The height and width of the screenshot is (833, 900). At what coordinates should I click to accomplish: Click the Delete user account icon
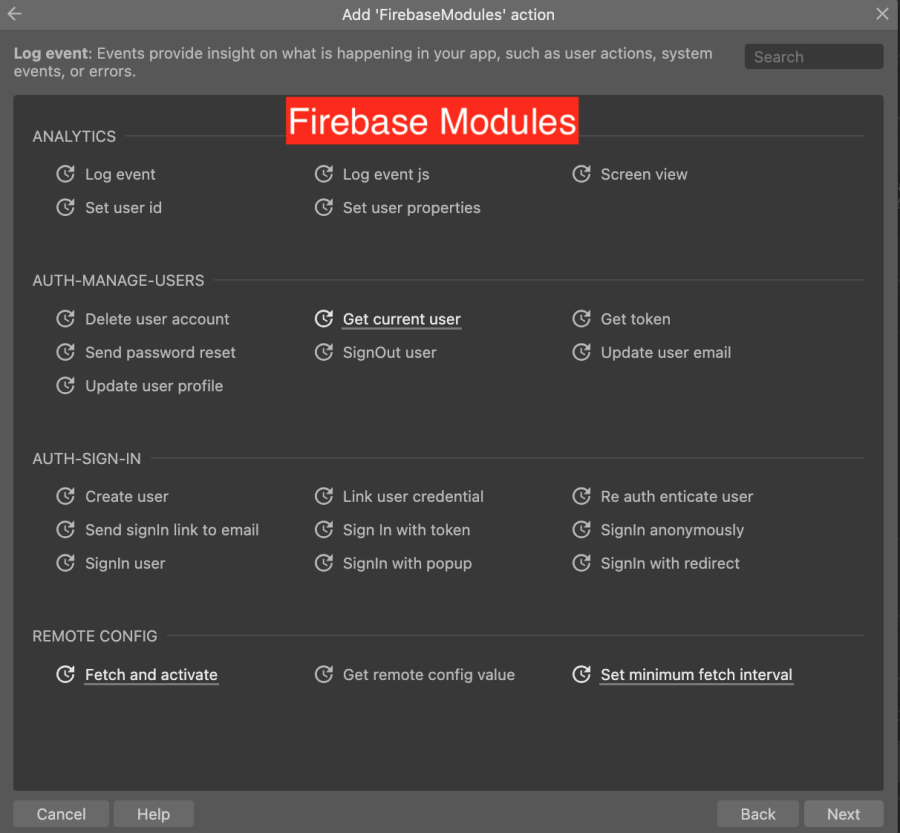(65, 319)
